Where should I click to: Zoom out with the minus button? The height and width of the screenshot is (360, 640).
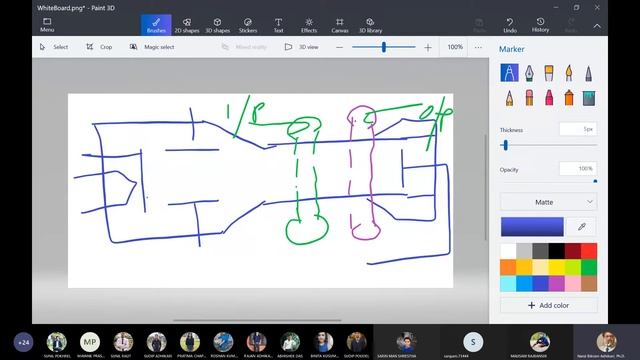click(x=339, y=47)
